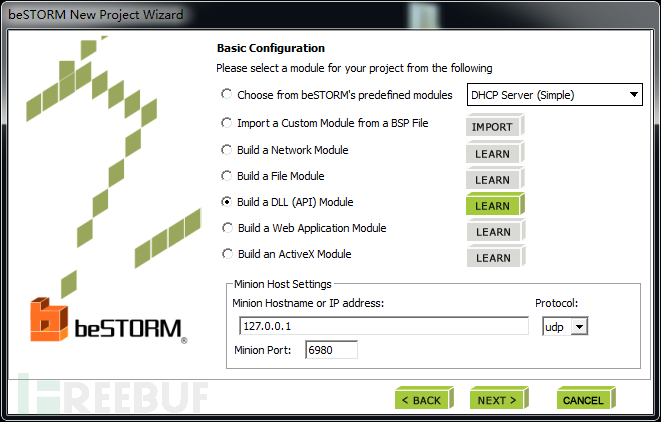Click the 'Please select a module' instruction text

(354, 68)
